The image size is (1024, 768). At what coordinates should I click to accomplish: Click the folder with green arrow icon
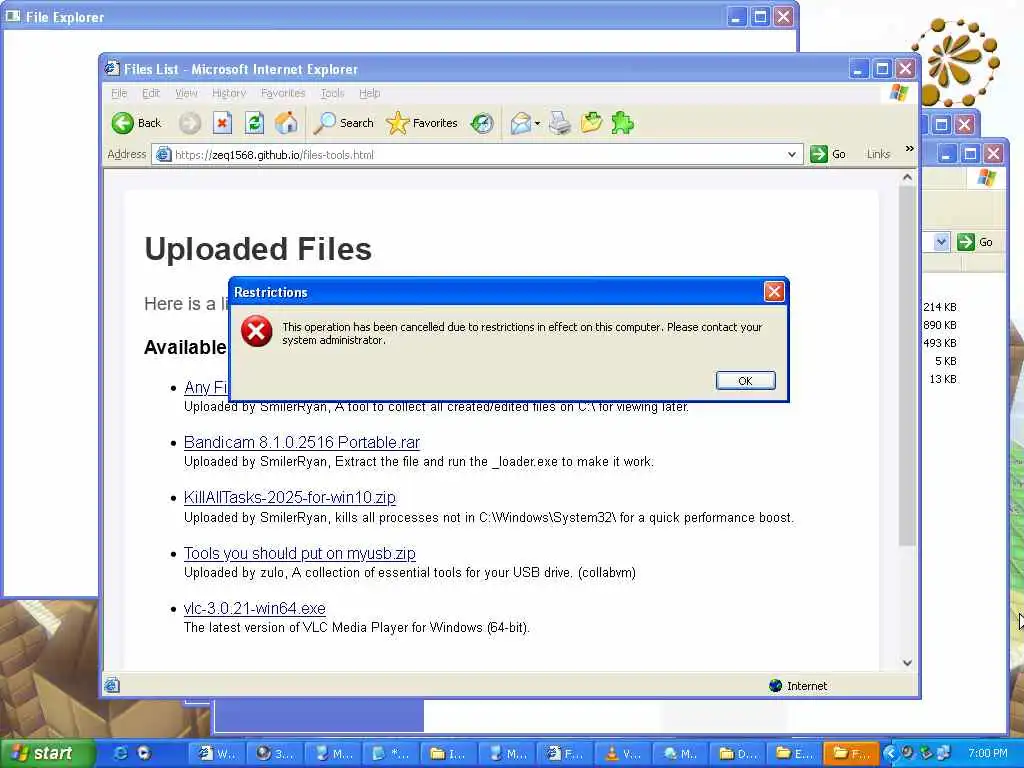point(591,123)
